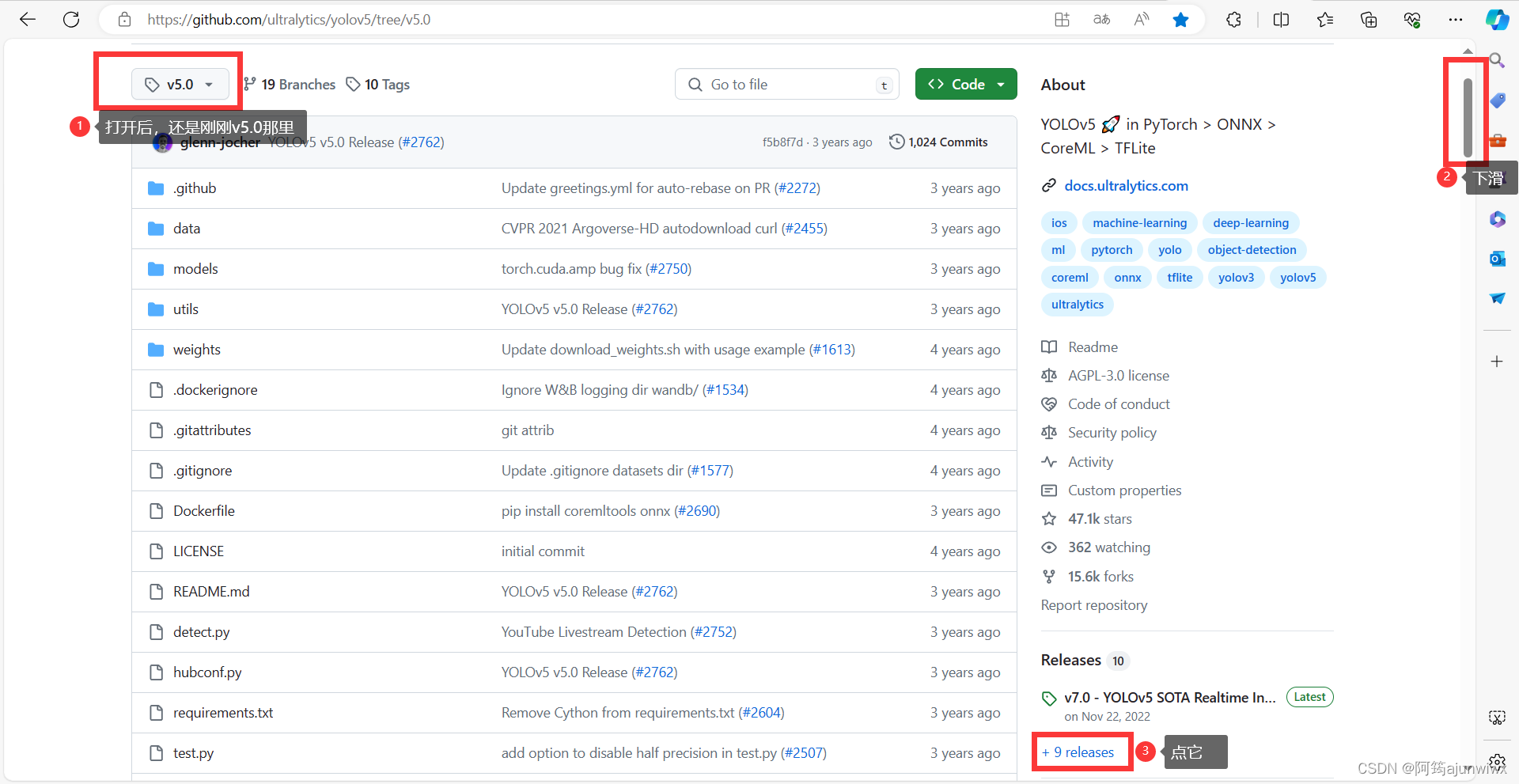Open 1,024 Commits history
Screen dimensions: 1519x784
tap(939, 142)
